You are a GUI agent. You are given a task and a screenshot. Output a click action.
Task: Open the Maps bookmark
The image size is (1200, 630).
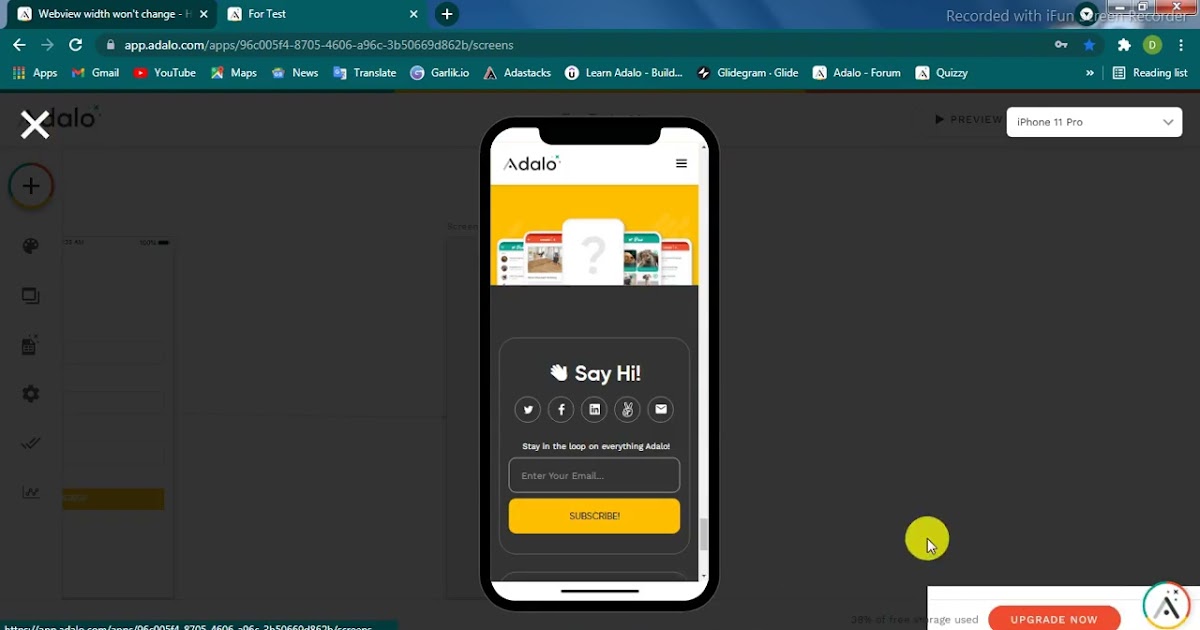click(x=233, y=73)
